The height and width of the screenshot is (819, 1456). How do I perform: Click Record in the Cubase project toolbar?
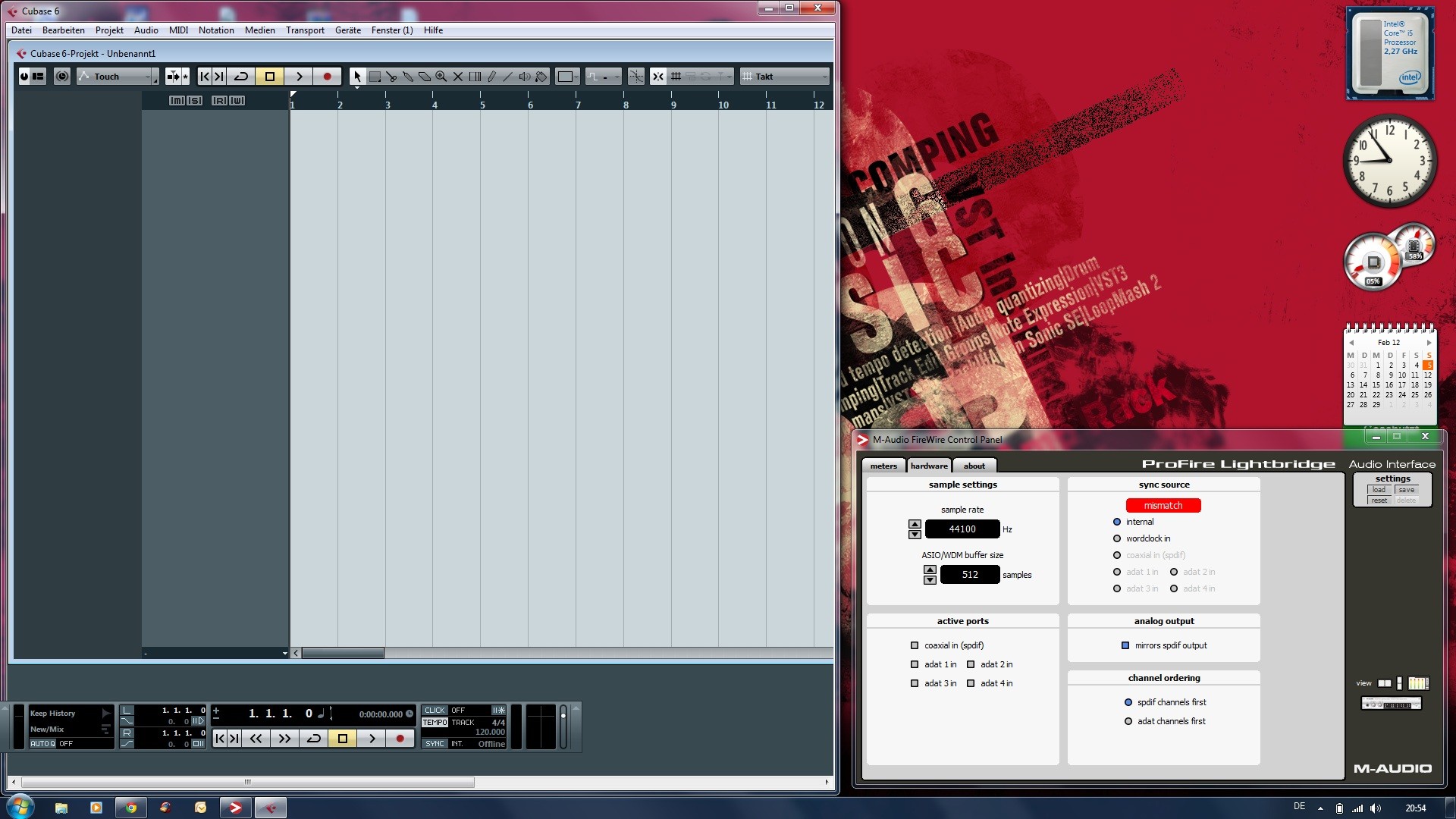click(x=328, y=77)
